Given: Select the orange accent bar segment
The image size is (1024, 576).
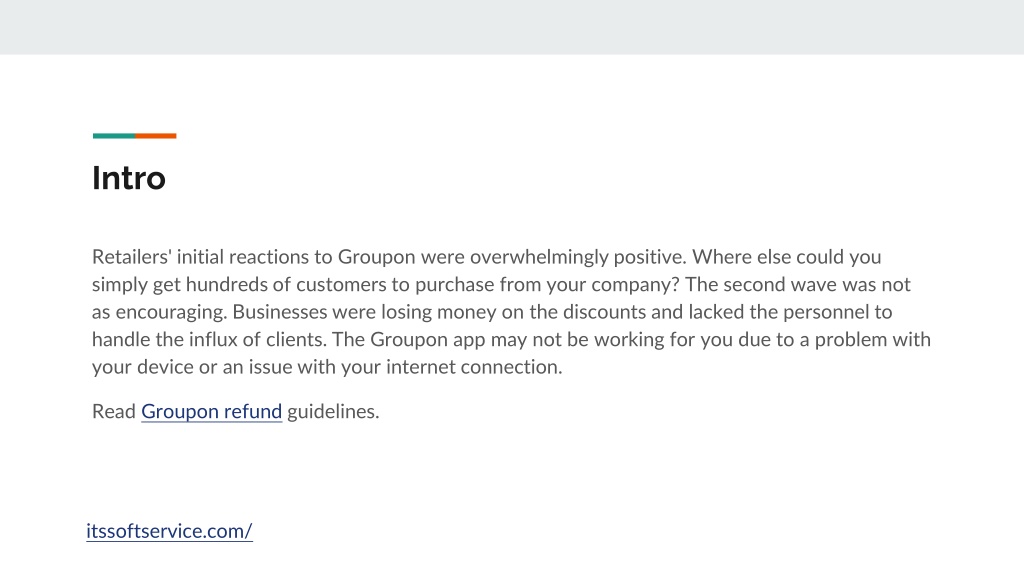Looking at the screenshot, I should pos(156,136).
